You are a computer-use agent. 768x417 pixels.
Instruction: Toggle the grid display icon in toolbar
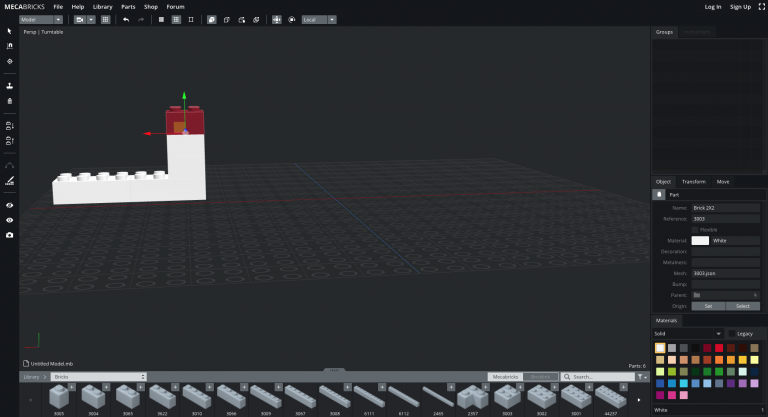click(x=105, y=20)
